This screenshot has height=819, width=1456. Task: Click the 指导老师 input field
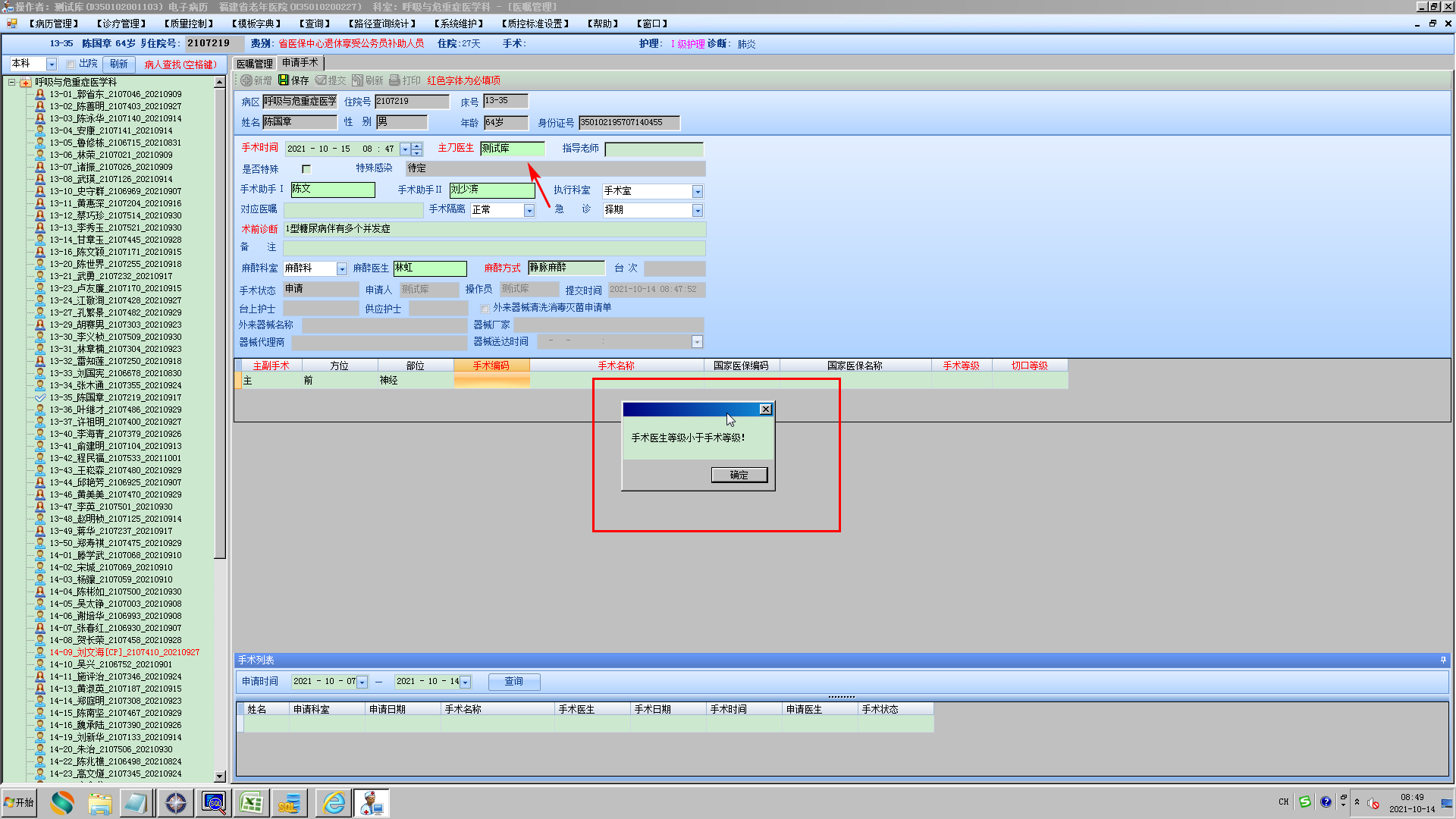click(654, 149)
